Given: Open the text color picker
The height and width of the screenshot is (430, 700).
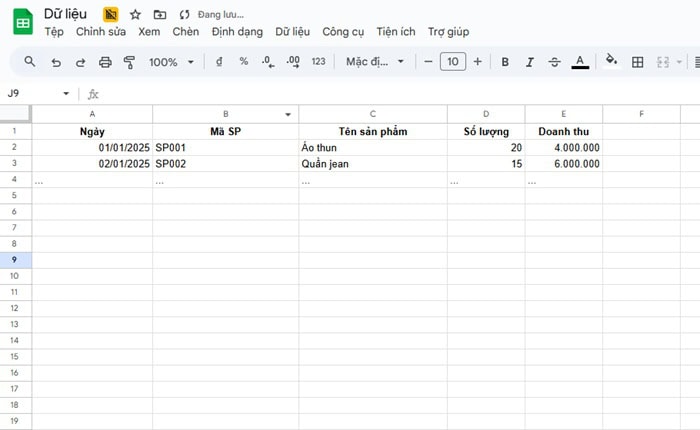Looking at the screenshot, I should tap(580, 62).
